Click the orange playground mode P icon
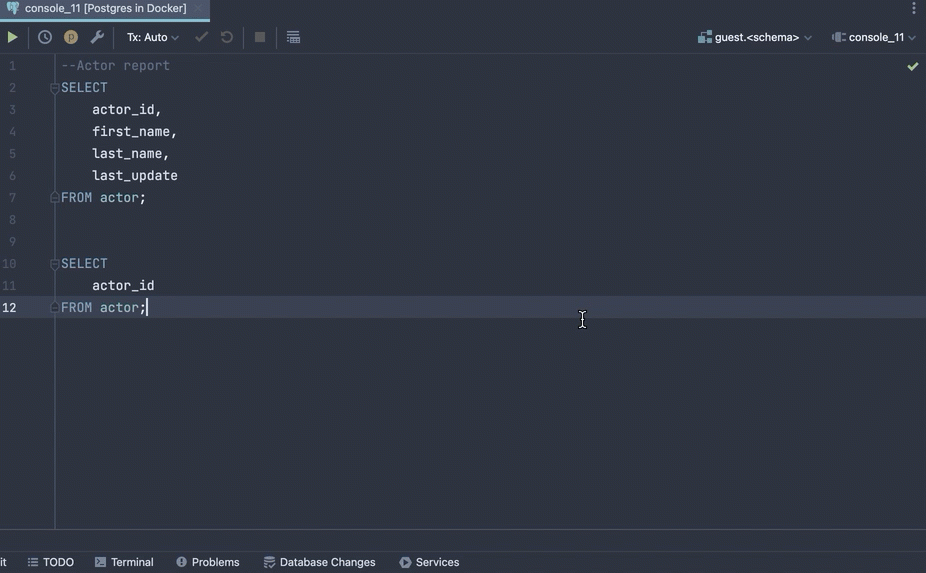The image size is (926, 573). pos(71,37)
